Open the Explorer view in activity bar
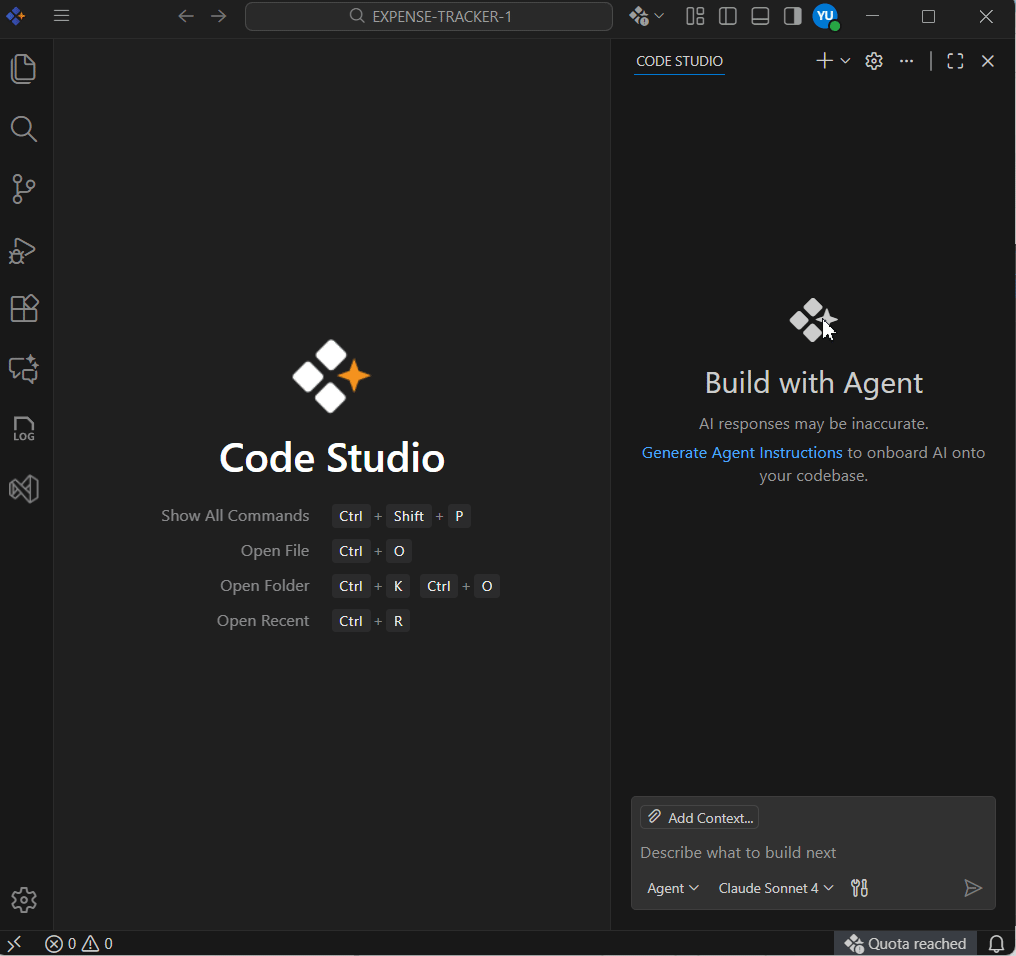The image size is (1016, 956). click(x=24, y=69)
